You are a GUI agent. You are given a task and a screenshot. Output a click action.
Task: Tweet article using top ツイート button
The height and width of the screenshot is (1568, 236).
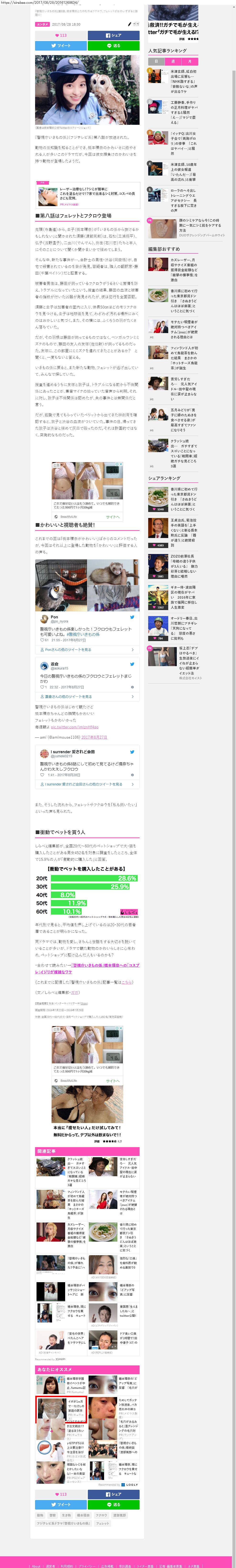click(61, 46)
